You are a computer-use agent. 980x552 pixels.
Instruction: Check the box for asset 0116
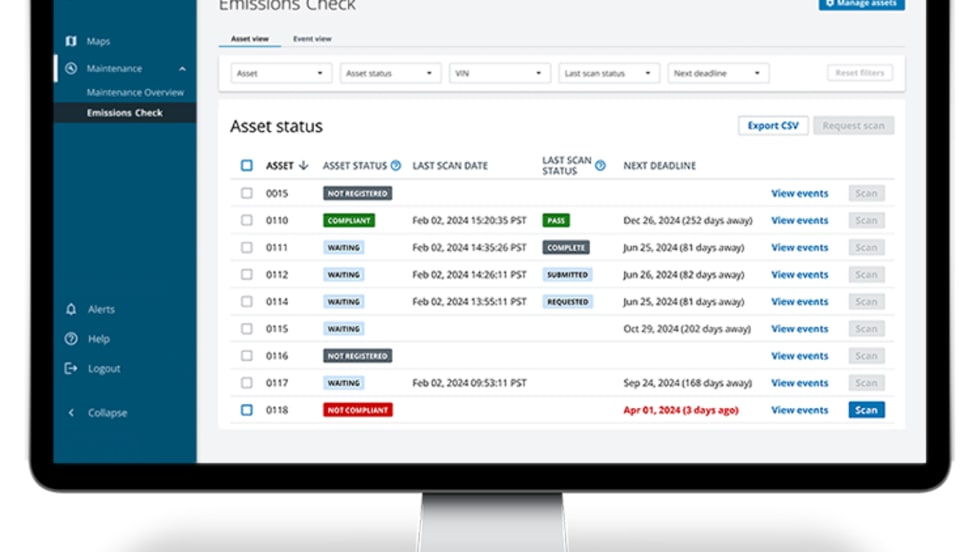pos(247,356)
